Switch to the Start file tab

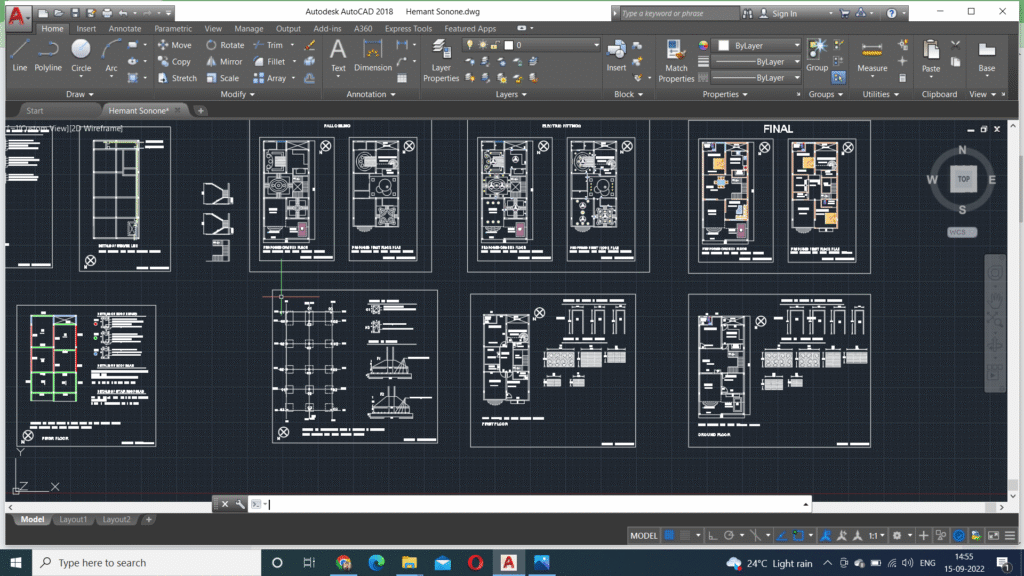coord(35,110)
